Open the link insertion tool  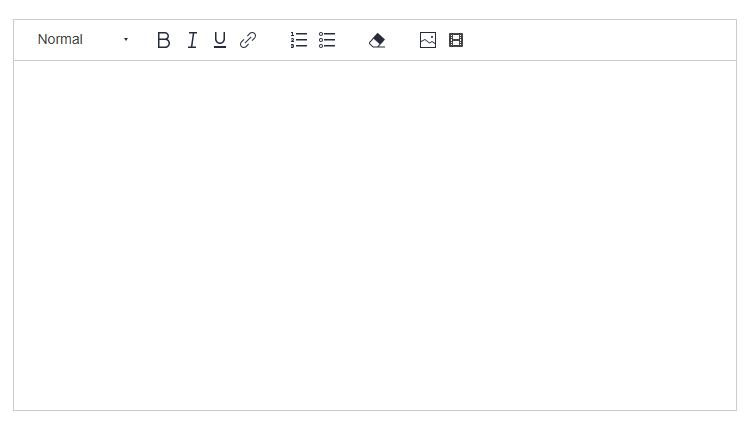[248, 40]
